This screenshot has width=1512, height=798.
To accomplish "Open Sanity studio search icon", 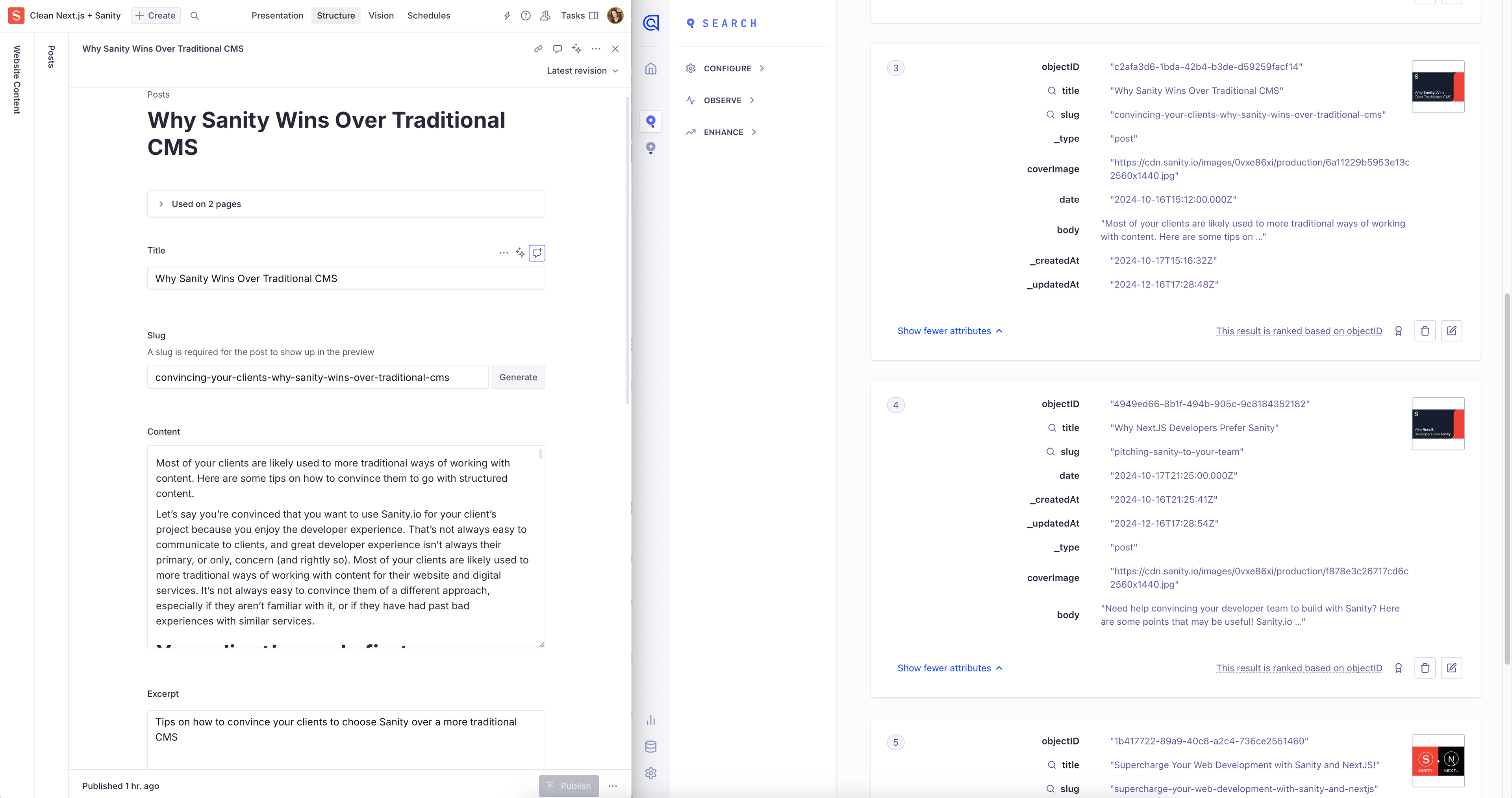I will click(194, 16).
